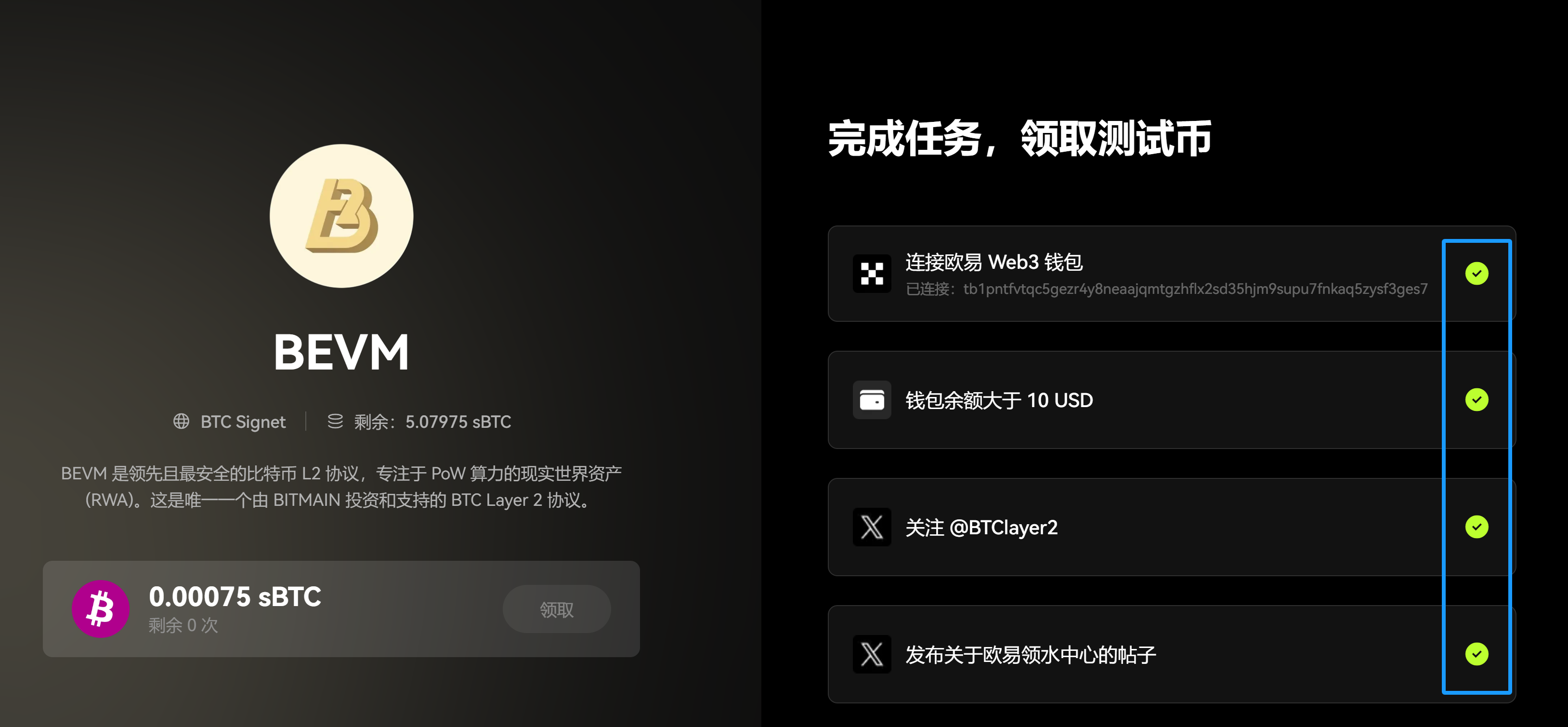This screenshot has width=1568, height=727.
Task: Click the green checkmark for 关注 @BTClayer2
Action: tap(1477, 527)
